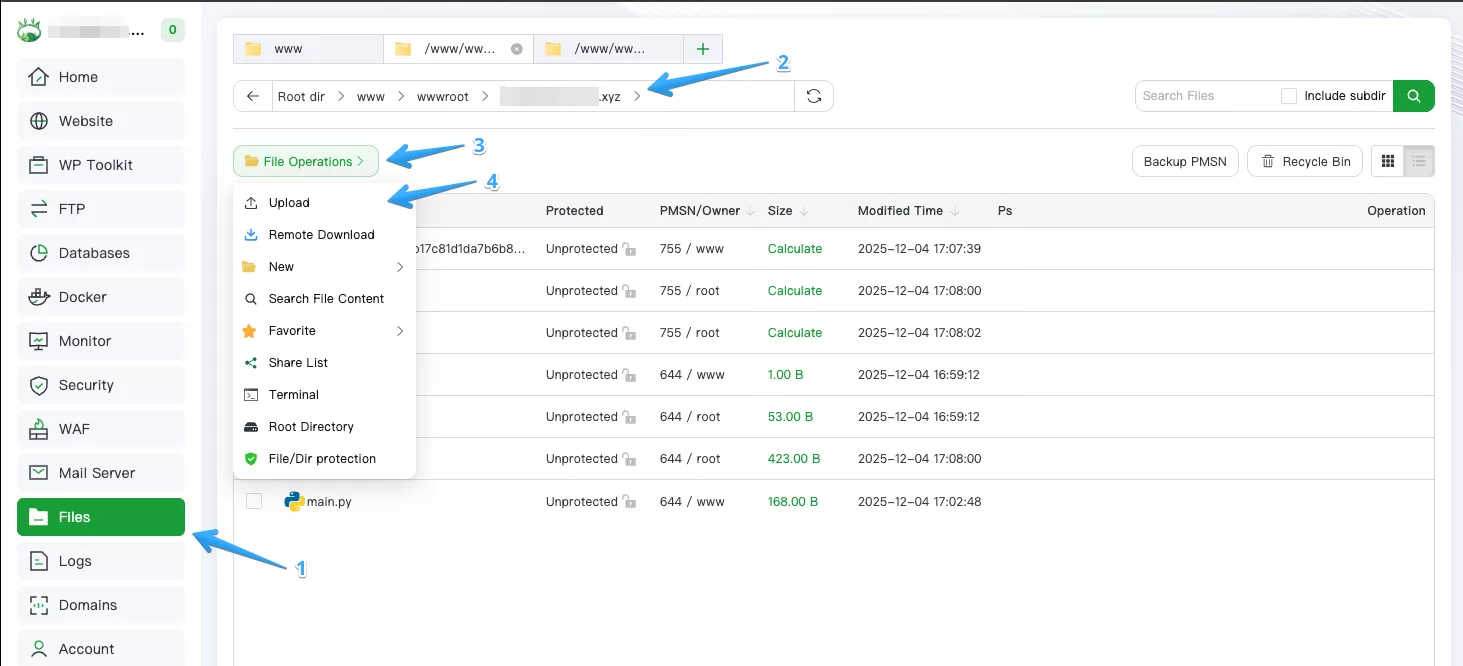1463x666 pixels.
Task: Enable the Include subdir checkbox
Action: pos(1289,95)
